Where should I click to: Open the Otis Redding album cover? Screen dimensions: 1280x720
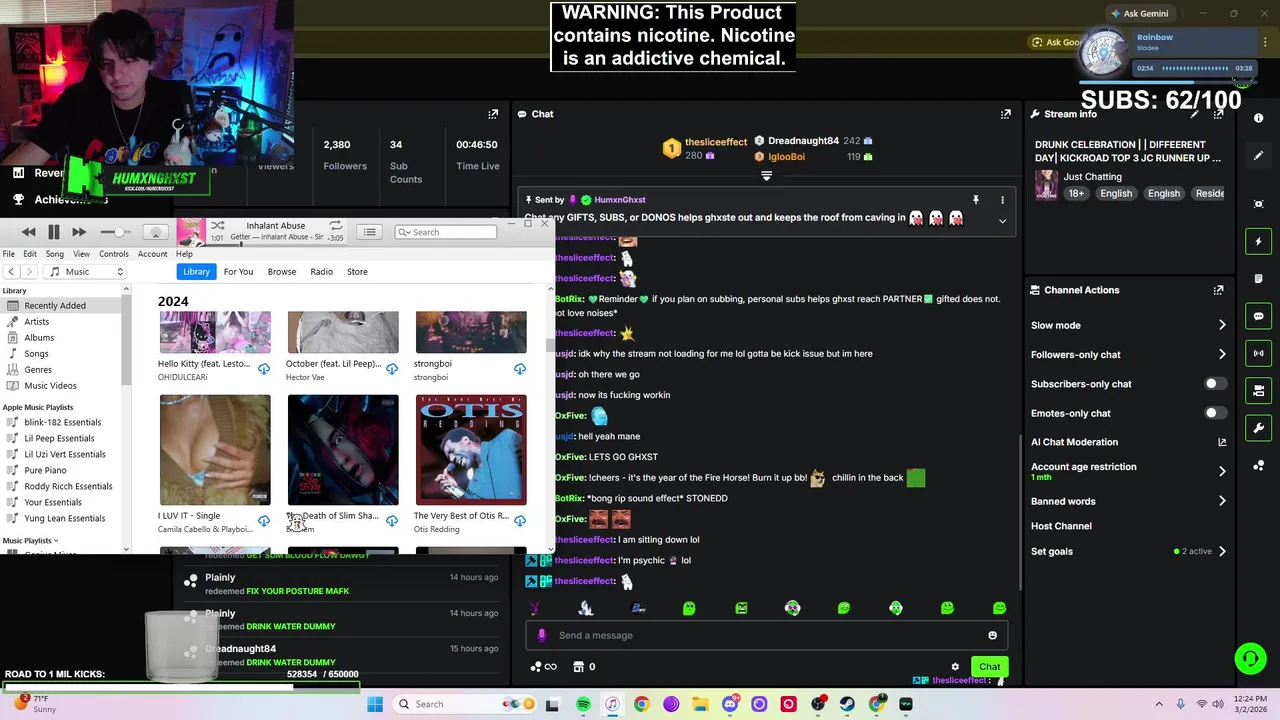471,450
